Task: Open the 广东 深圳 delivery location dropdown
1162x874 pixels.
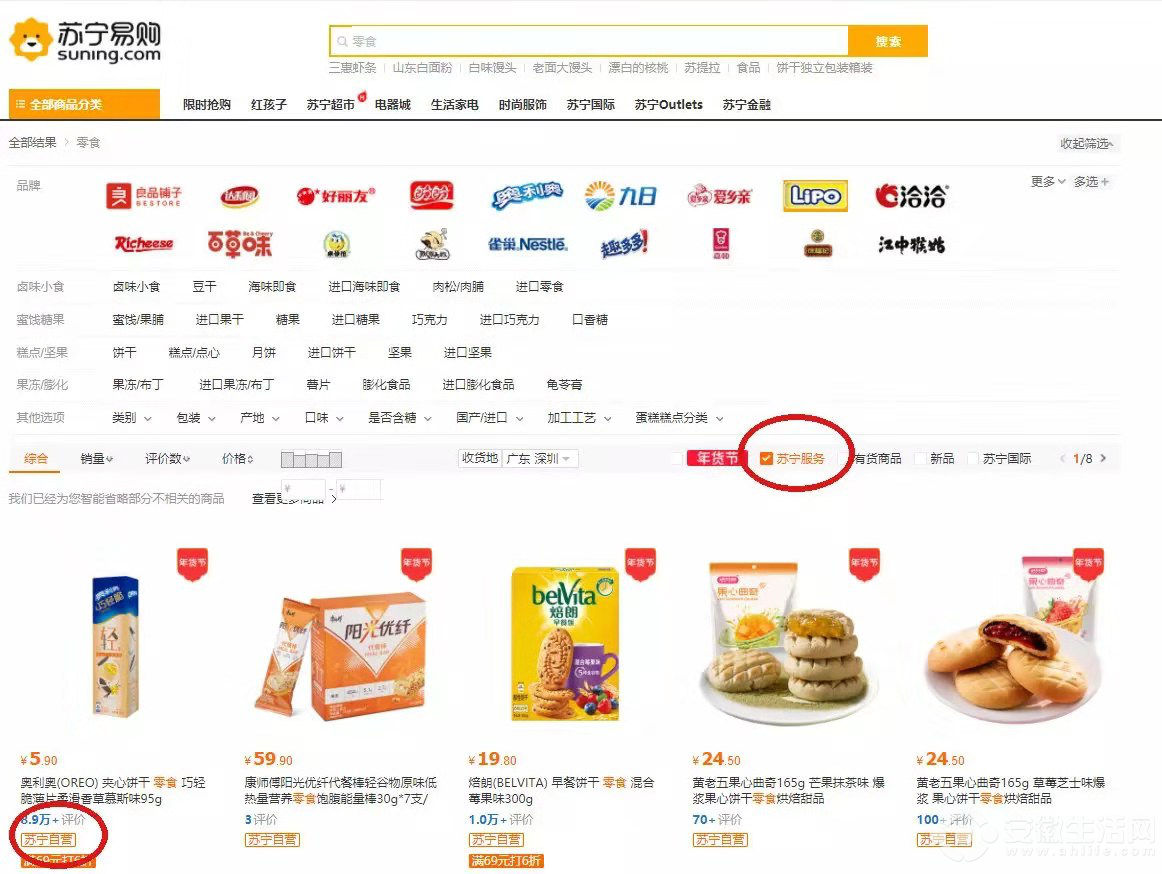Action: (x=539, y=459)
